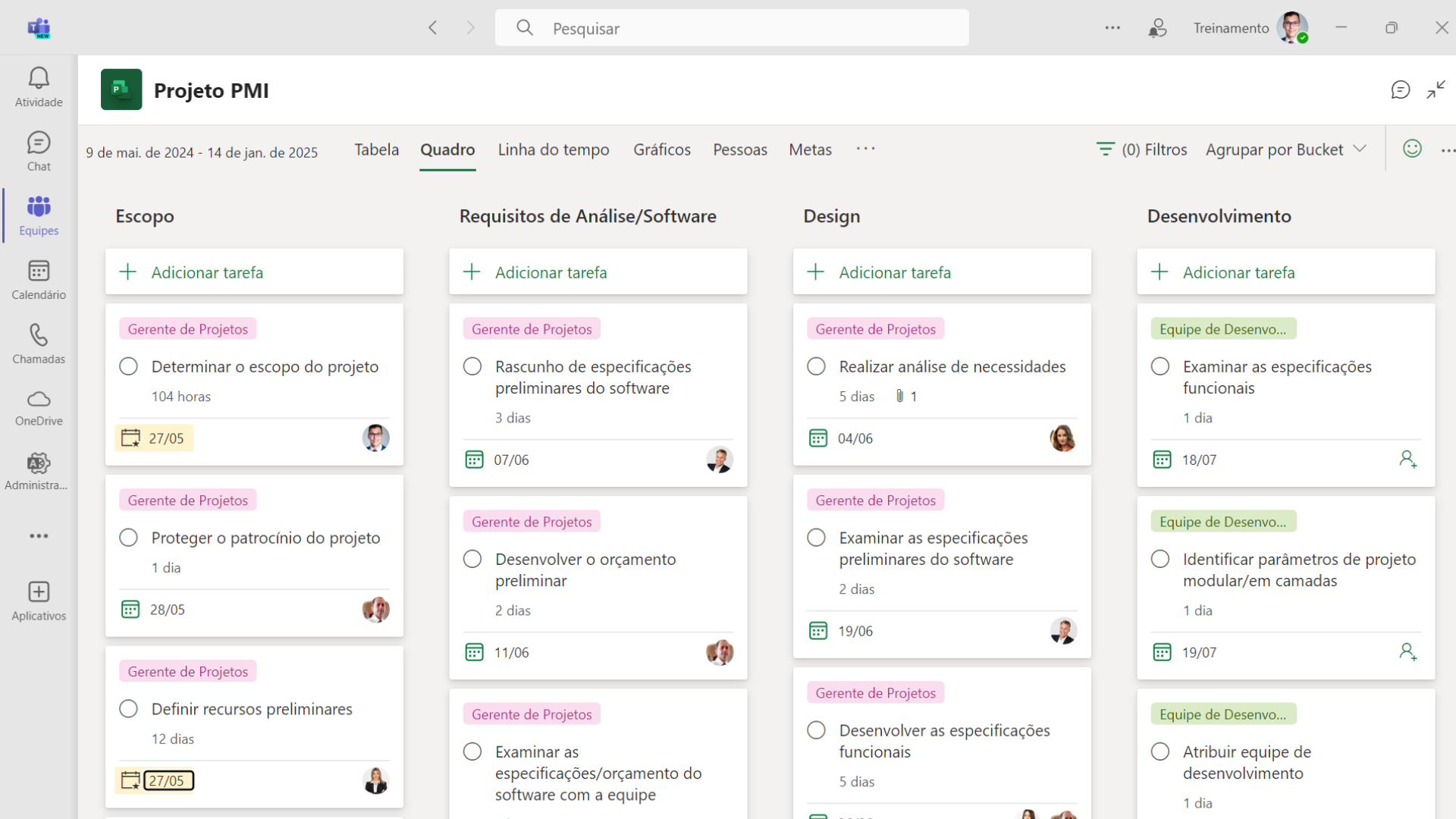Click the Projeto PMI title

tap(212, 90)
